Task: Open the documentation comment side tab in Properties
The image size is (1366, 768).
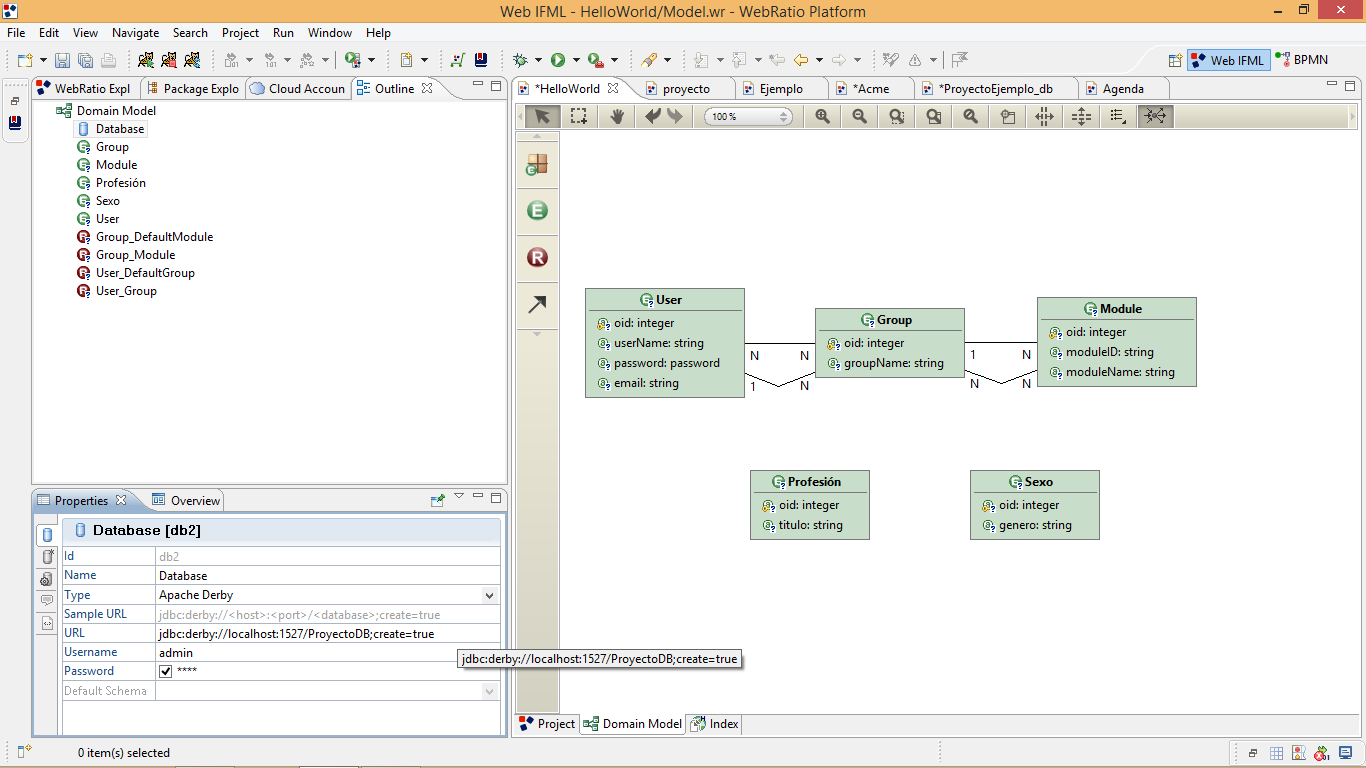Action: 47,600
